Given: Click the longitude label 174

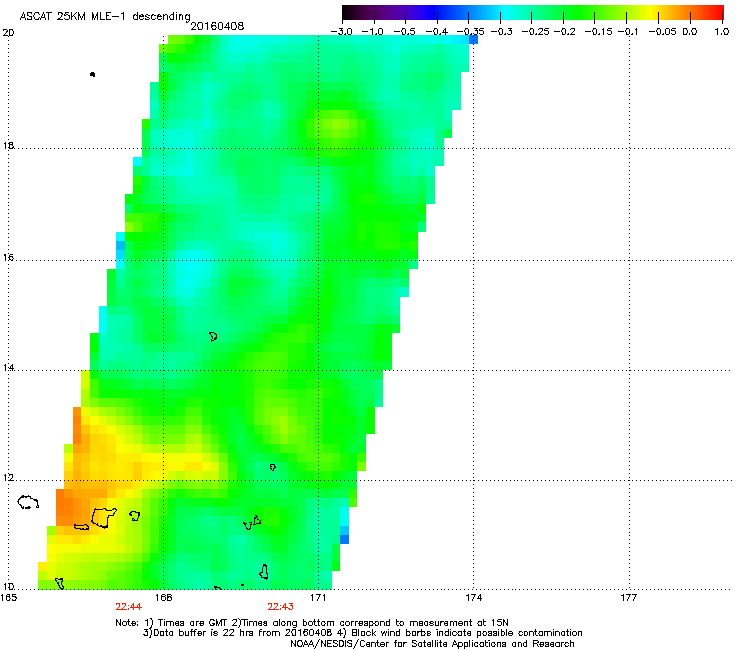Looking at the screenshot, I should [473, 598].
